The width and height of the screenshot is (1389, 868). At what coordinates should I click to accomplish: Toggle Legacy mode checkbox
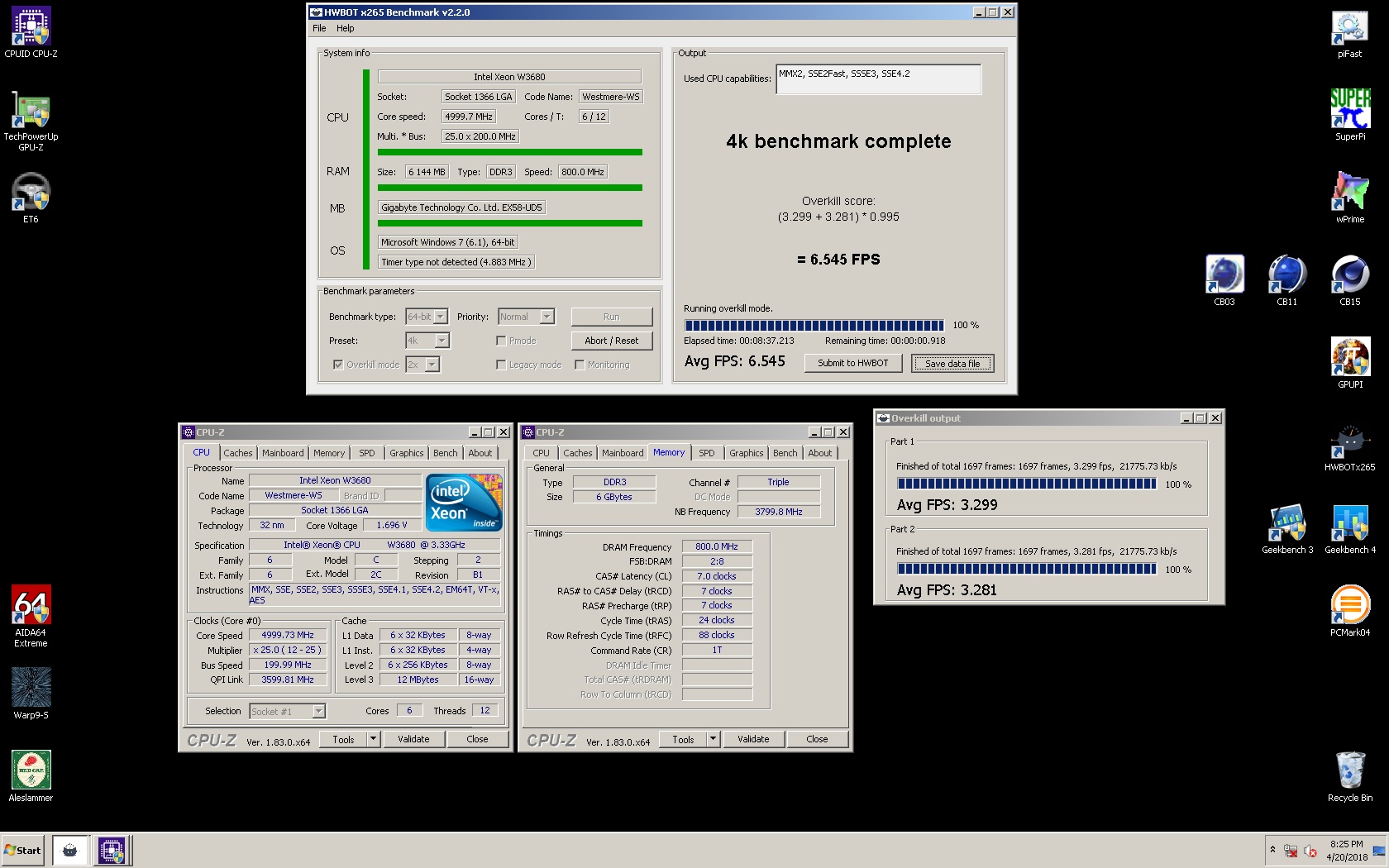coord(500,365)
